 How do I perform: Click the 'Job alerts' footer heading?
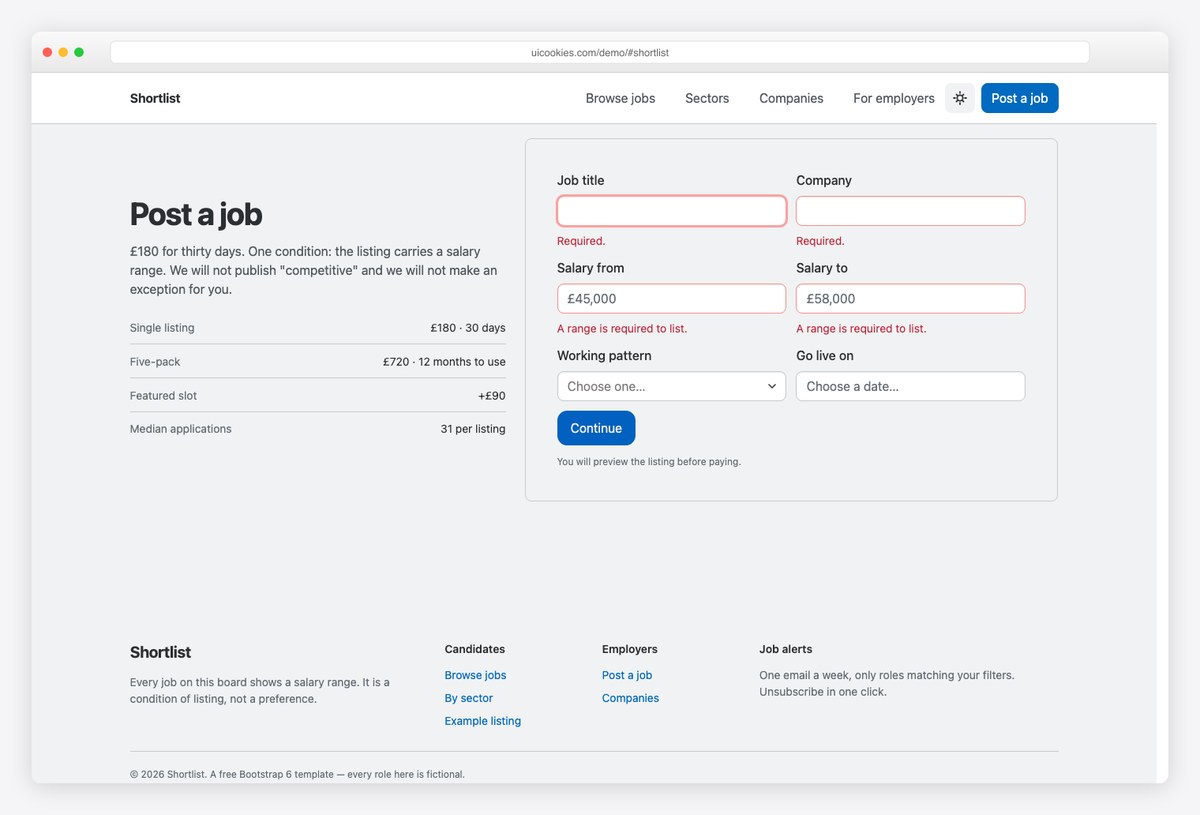[x=786, y=649]
